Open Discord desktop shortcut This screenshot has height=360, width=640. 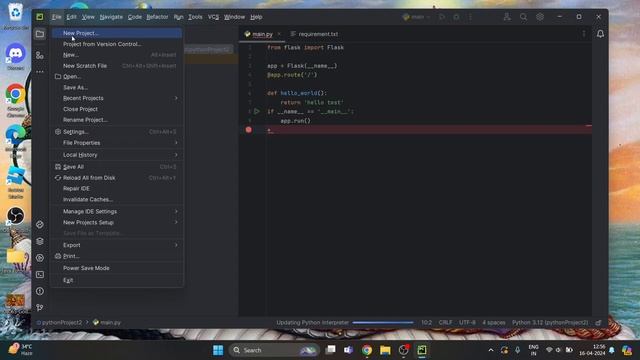point(16,57)
